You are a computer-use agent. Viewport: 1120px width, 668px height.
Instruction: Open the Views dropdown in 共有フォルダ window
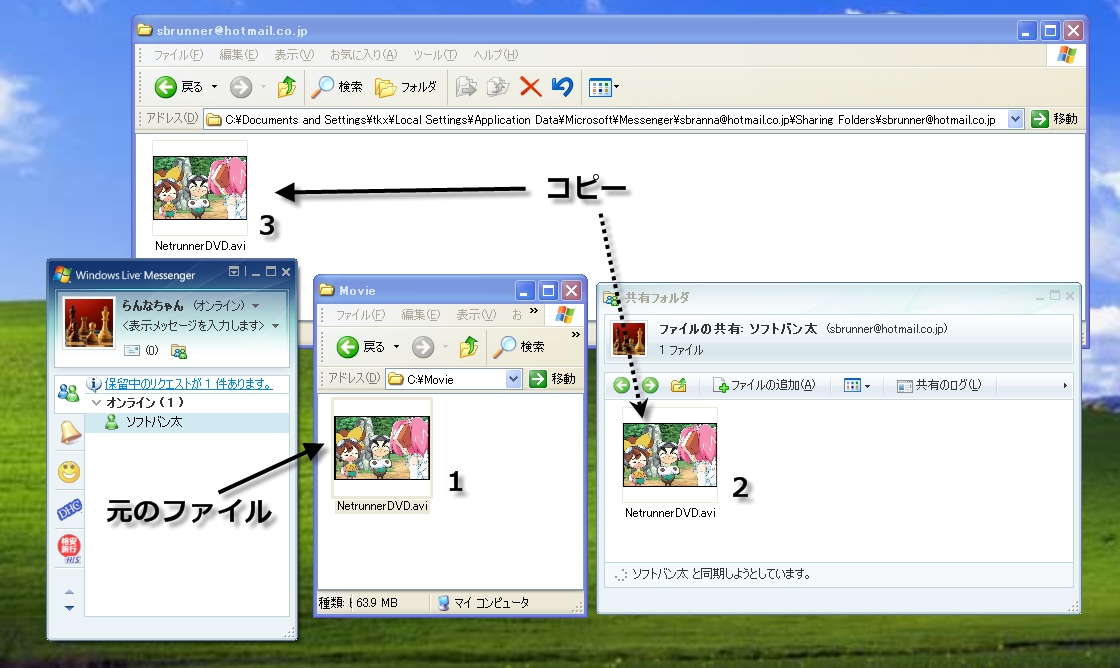click(857, 386)
